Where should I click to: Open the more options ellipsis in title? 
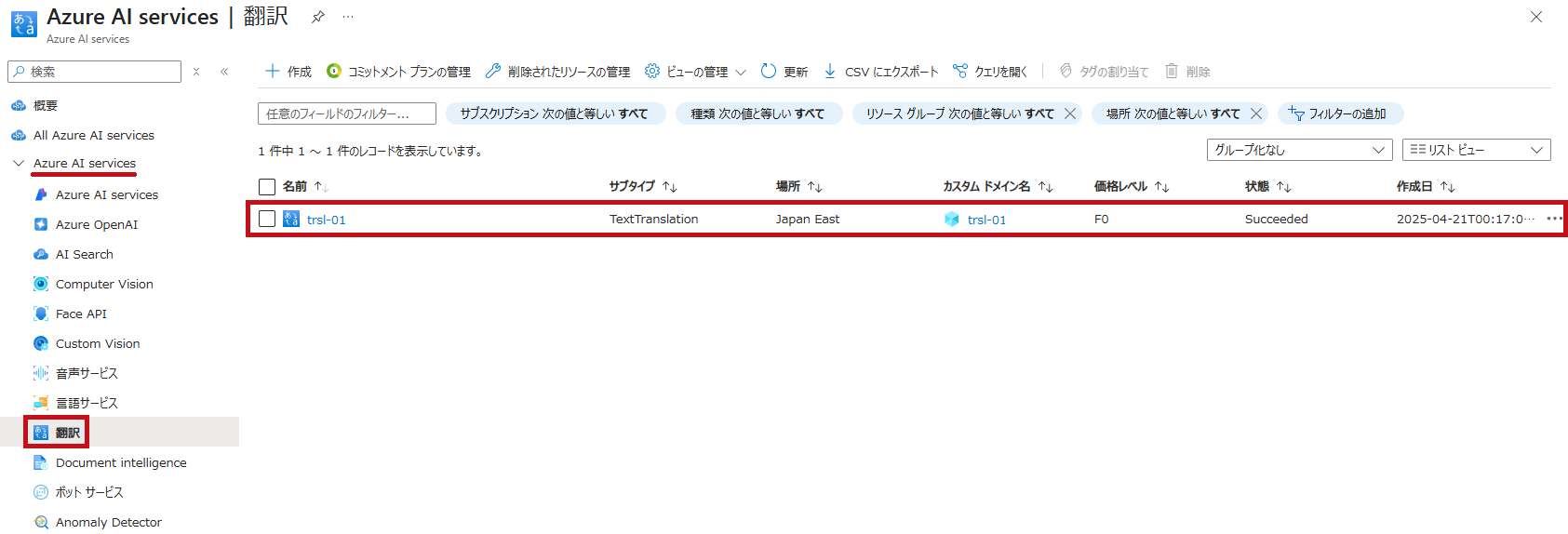click(348, 17)
